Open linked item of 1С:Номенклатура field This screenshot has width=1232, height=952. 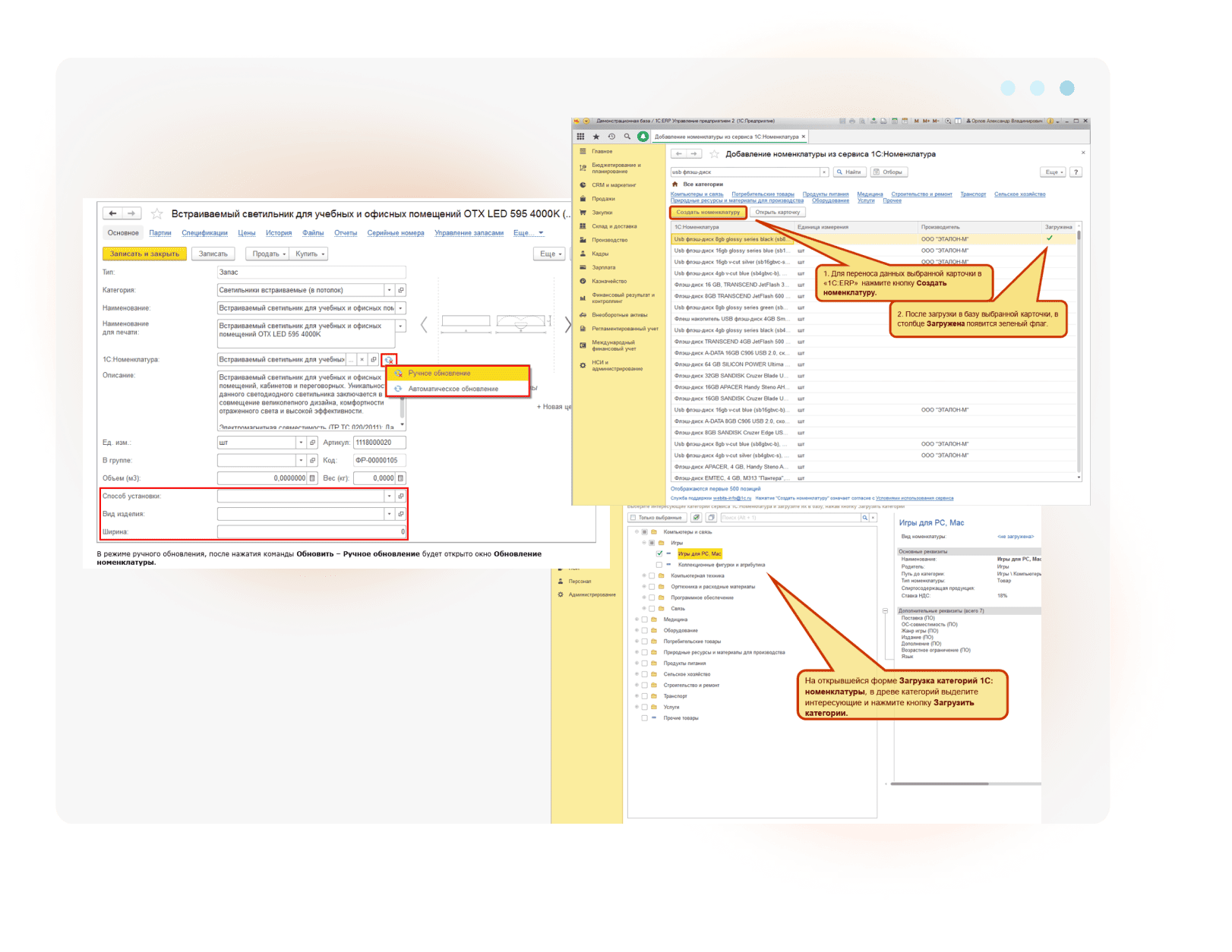pyautogui.click(x=374, y=360)
